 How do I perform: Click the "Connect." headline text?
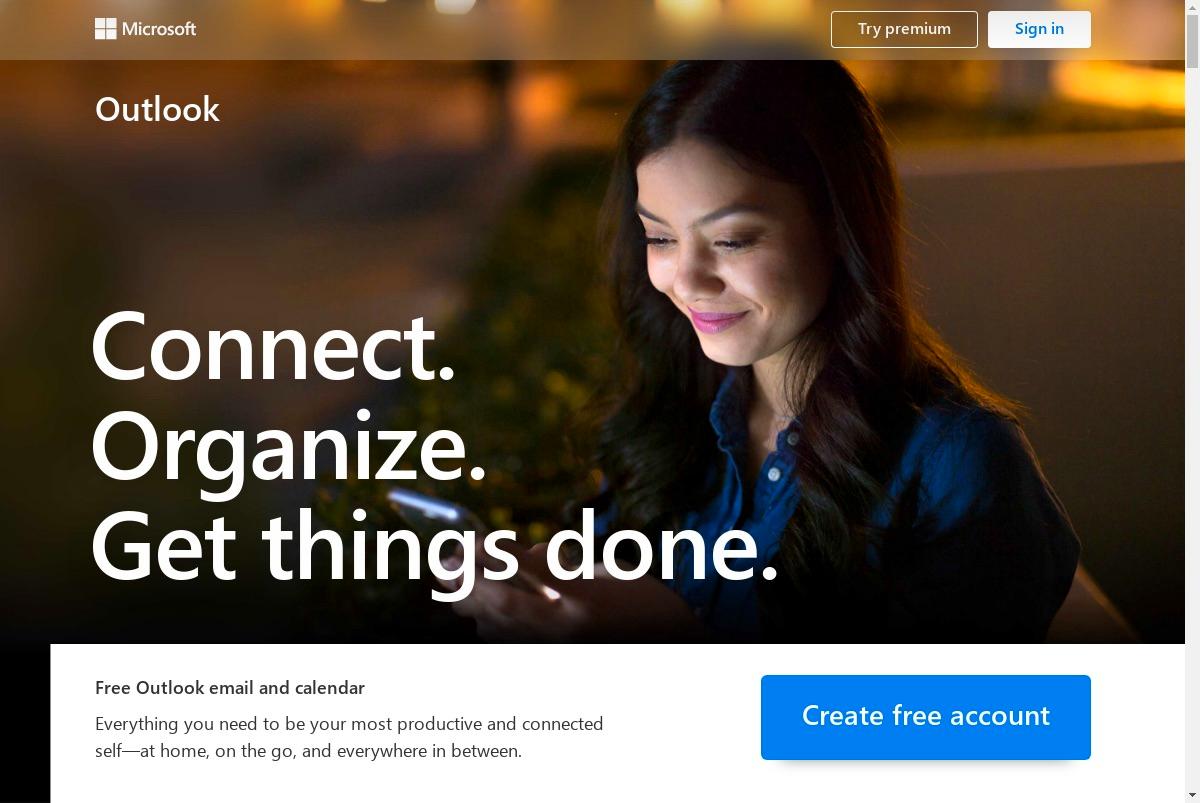274,346
